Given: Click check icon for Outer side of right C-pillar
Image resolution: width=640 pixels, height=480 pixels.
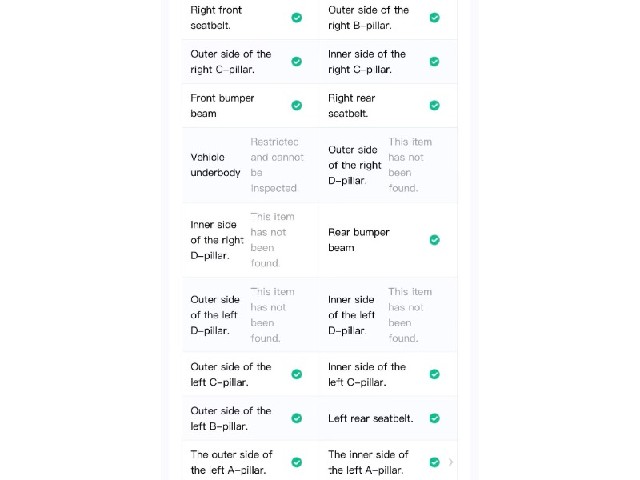Looking at the screenshot, I should pyautogui.click(x=297, y=62).
